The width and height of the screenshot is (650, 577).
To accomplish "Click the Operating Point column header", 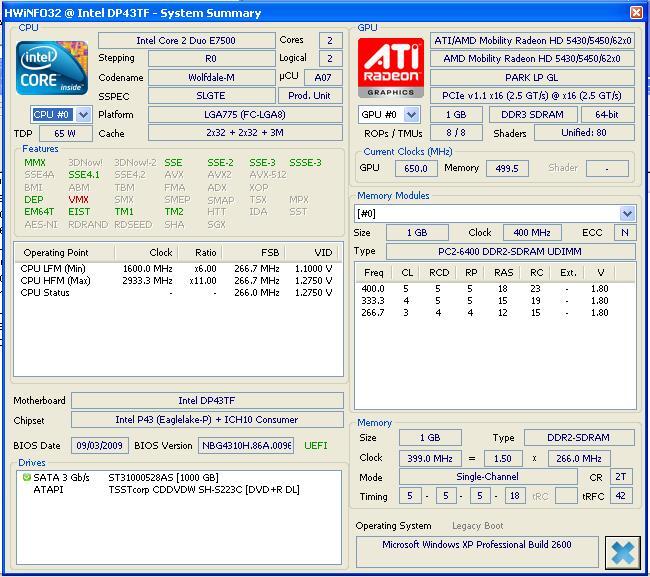I will (65, 252).
